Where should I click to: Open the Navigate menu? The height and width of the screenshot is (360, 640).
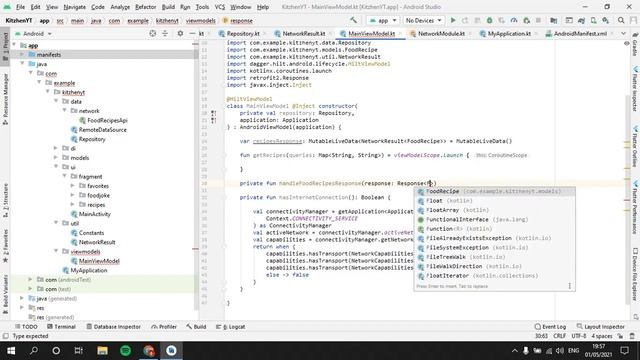tap(74, 7)
